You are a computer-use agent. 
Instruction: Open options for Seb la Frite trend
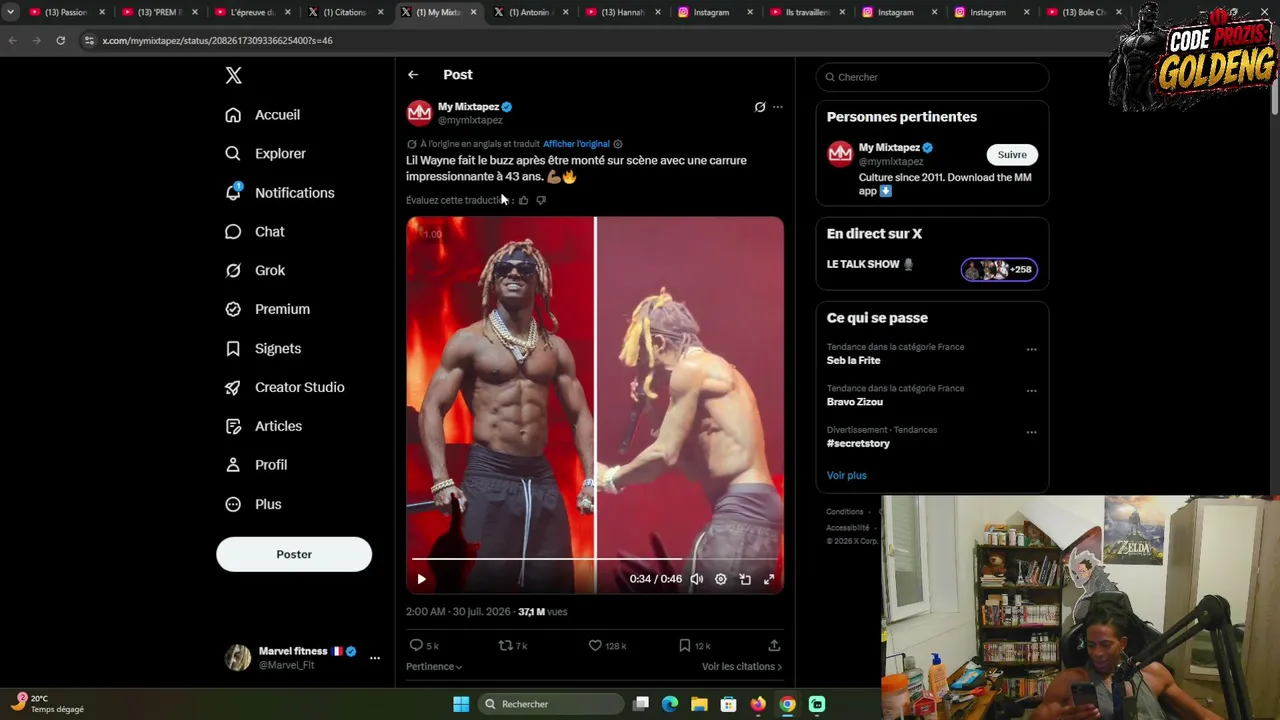tap(1031, 350)
